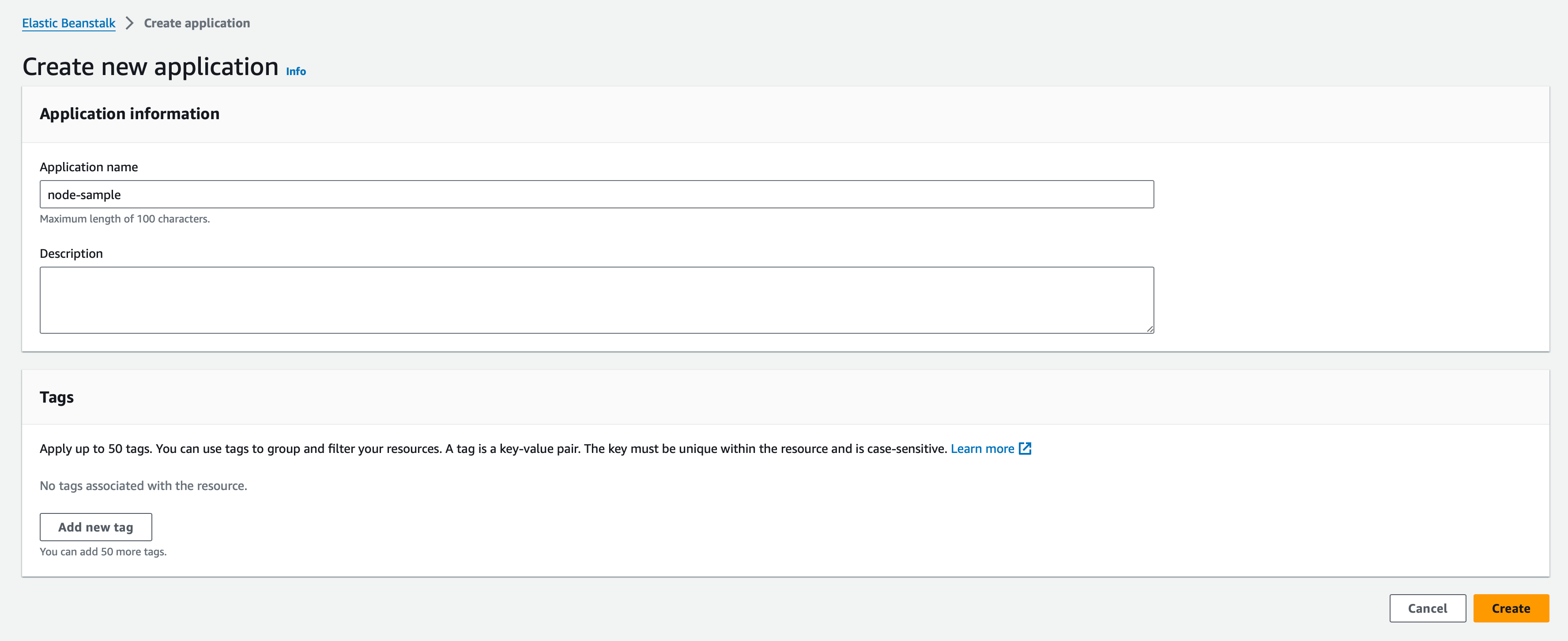Image resolution: width=1568 pixels, height=641 pixels.
Task: Add a new tag
Action: [x=95, y=527]
